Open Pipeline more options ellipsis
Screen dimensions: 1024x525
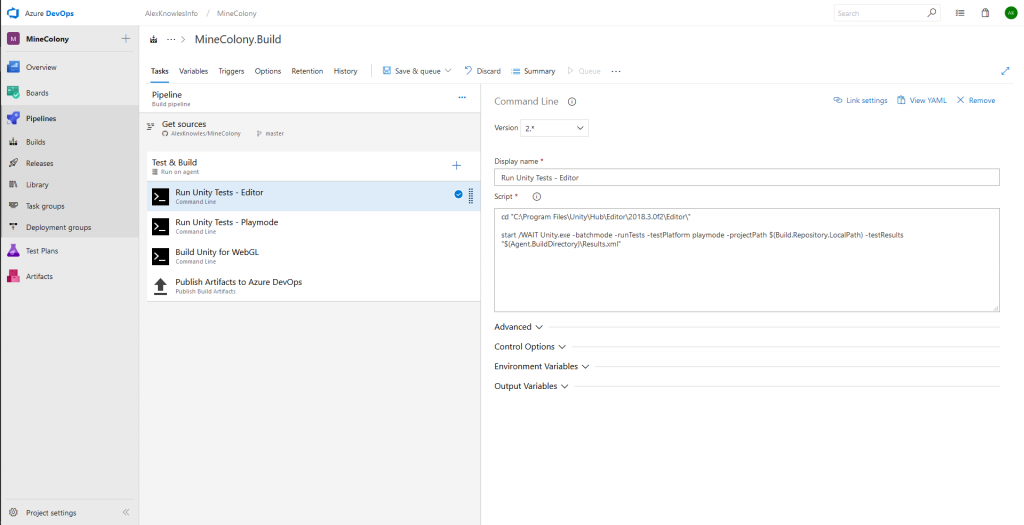tap(462, 97)
